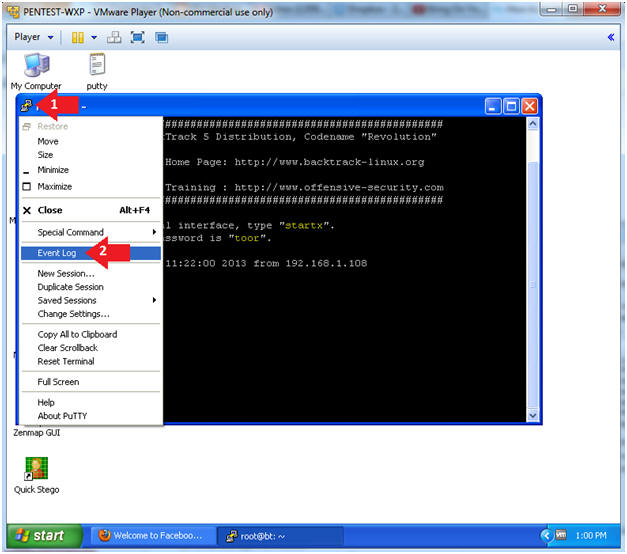Choose Maximize in PuTTY system menu

tap(91, 186)
